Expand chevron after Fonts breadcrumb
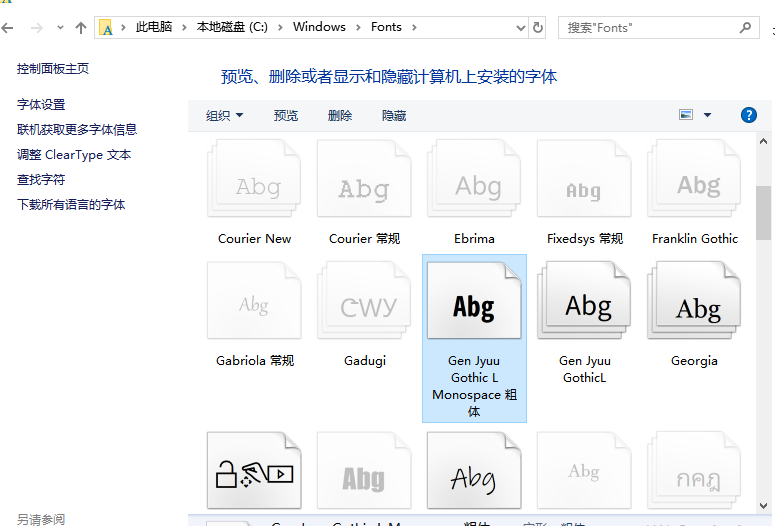The width and height of the screenshot is (775, 526). [x=414, y=27]
